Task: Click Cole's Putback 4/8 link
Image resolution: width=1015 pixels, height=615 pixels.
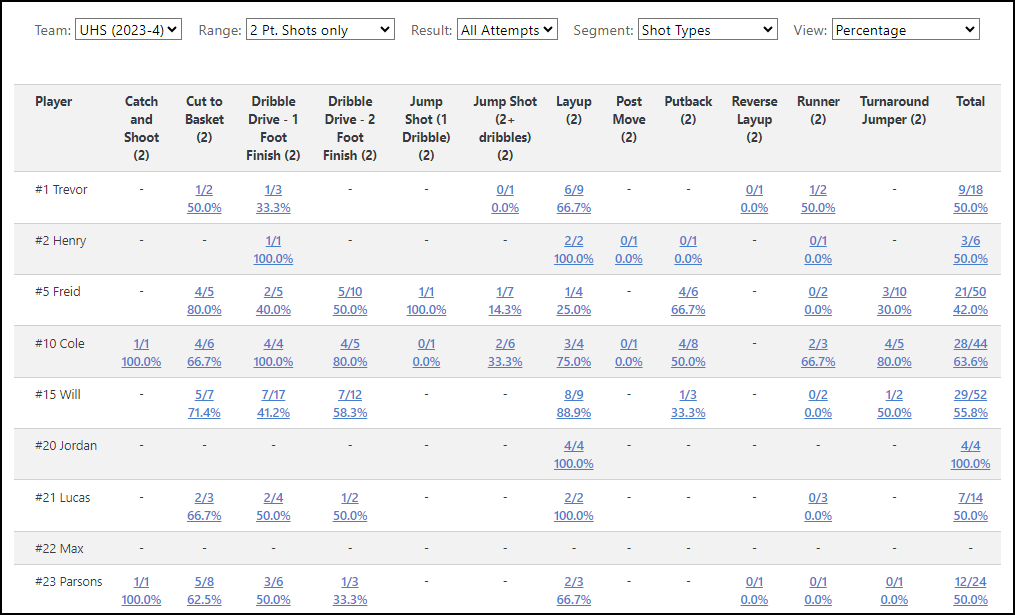Action: click(688, 344)
